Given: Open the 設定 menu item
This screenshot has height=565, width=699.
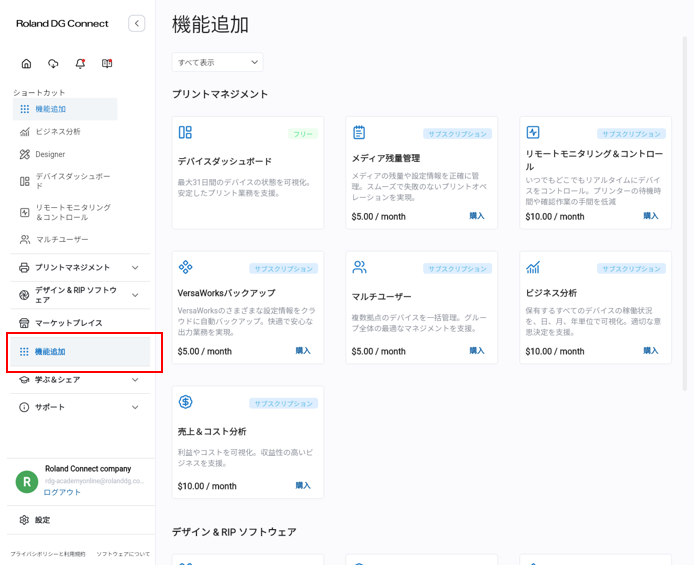Looking at the screenshot, I should click(43, 520).
